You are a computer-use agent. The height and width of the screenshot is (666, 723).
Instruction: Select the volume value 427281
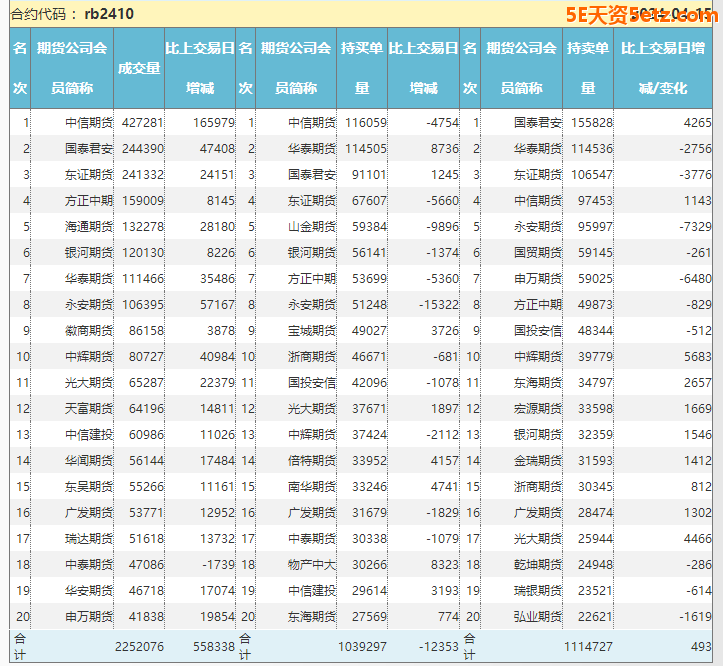(x=142, y=122)
